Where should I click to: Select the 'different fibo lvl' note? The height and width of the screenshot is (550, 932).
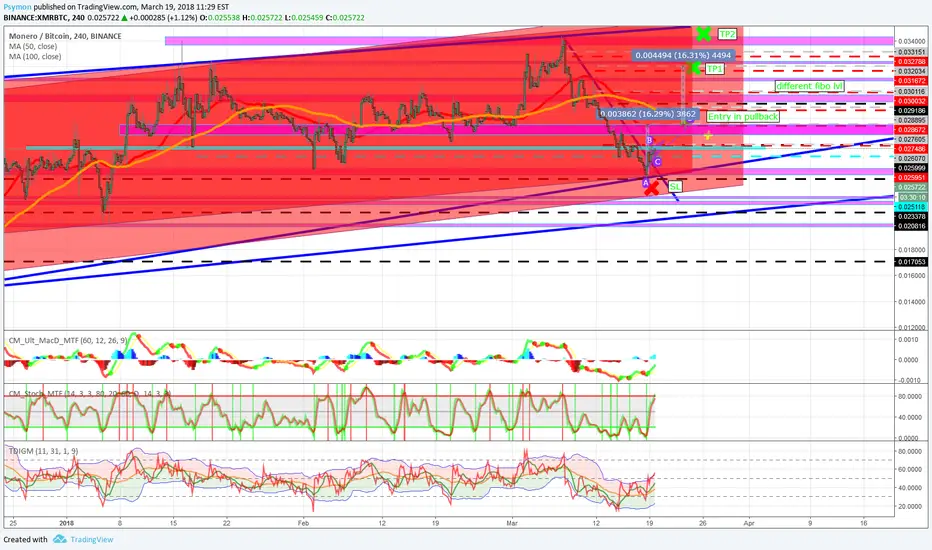[x=810, y=86]
